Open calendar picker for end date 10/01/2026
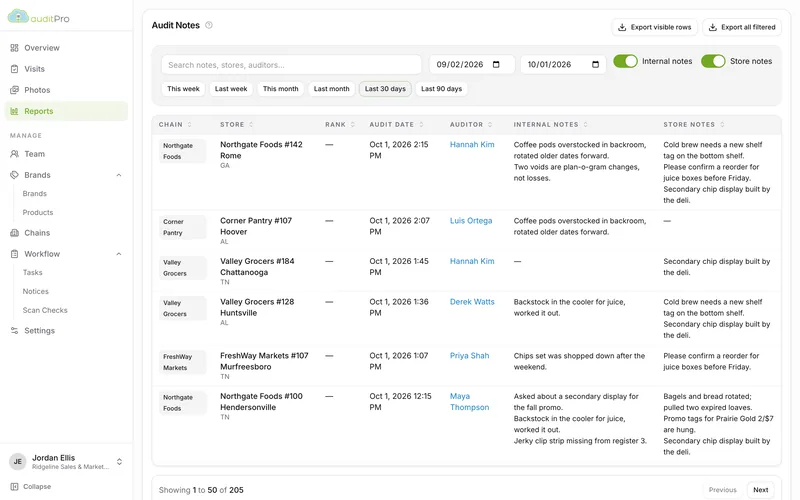The height and width of the screenshot is (500, 800). (595, 64)
